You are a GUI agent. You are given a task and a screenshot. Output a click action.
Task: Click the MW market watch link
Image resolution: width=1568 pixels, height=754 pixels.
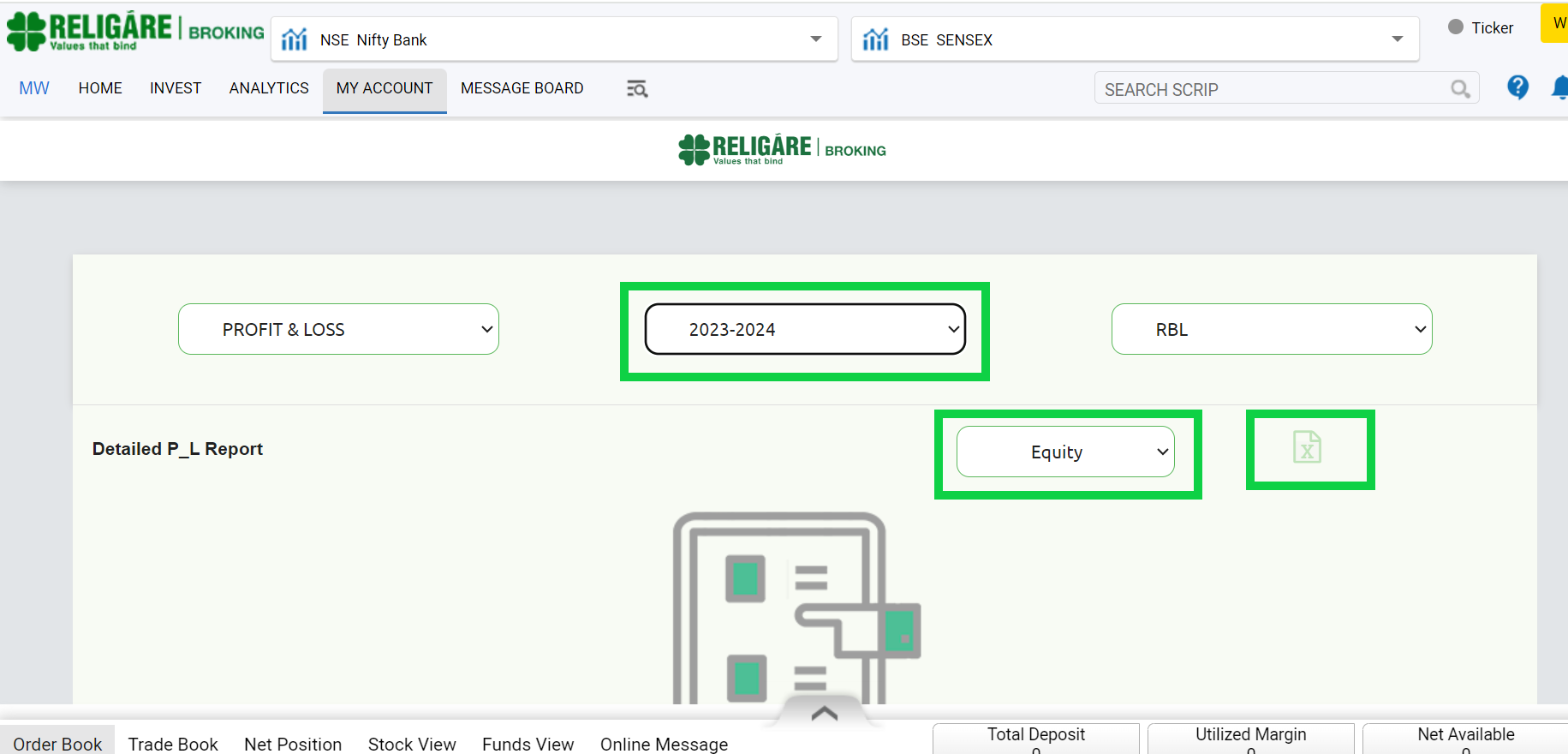pos(34,88)
